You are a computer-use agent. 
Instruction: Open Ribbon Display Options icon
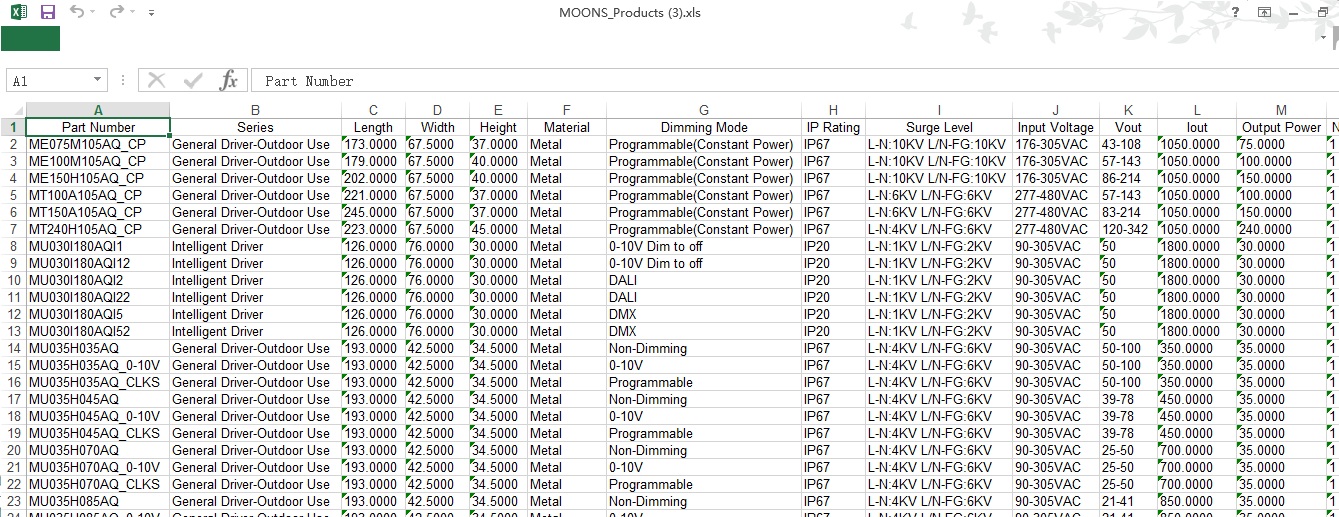[1264, 12]
